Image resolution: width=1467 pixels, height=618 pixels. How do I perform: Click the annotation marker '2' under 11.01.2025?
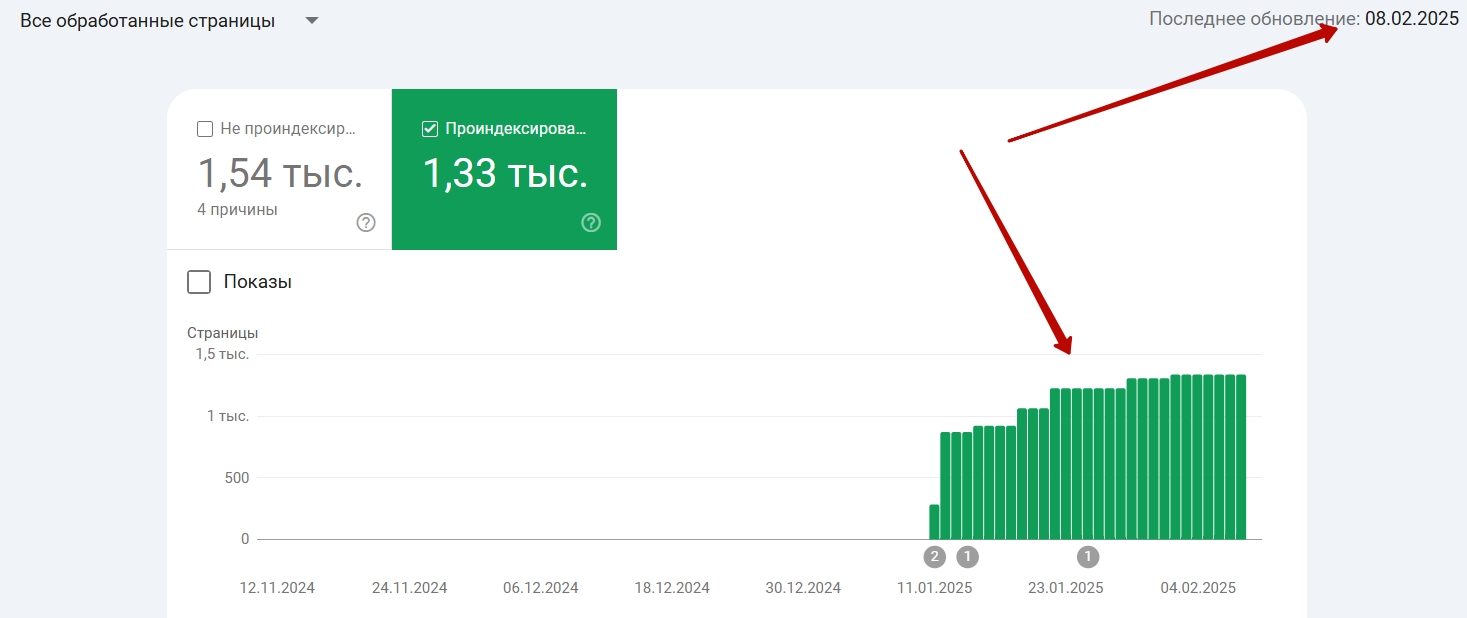[x=935, y=556]
